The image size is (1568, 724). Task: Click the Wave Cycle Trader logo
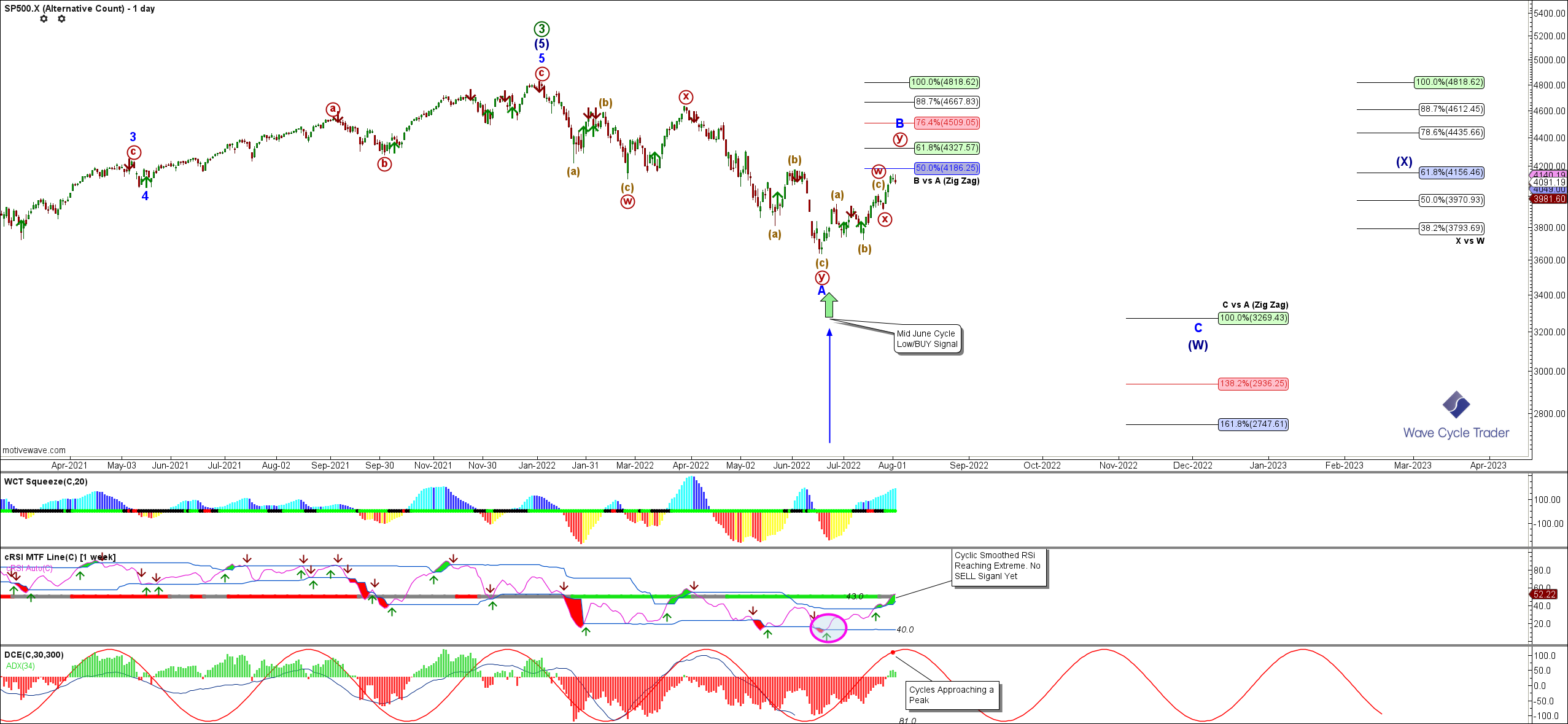(1456, 416)
